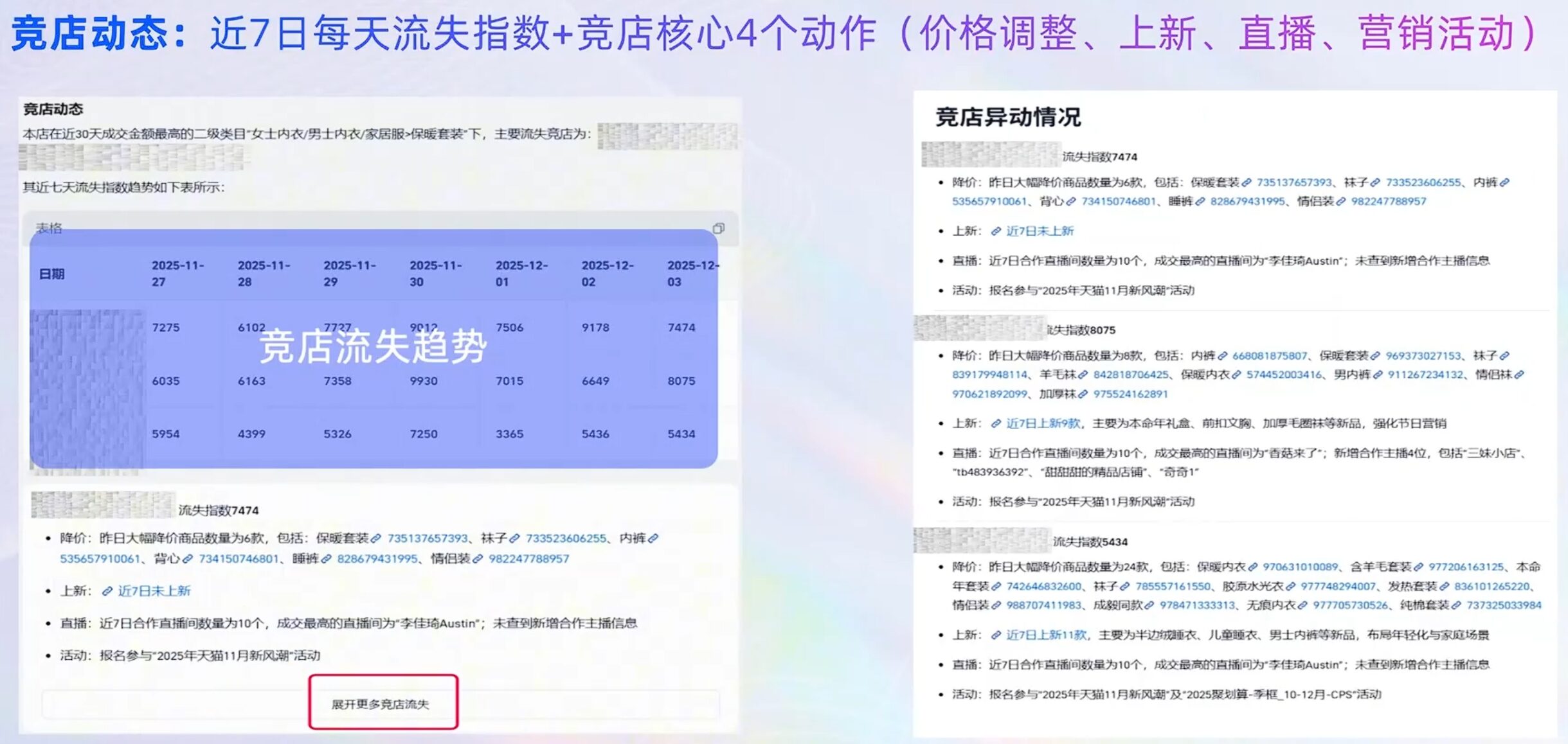Open 男内裤 product link 911267234132

1425,375
